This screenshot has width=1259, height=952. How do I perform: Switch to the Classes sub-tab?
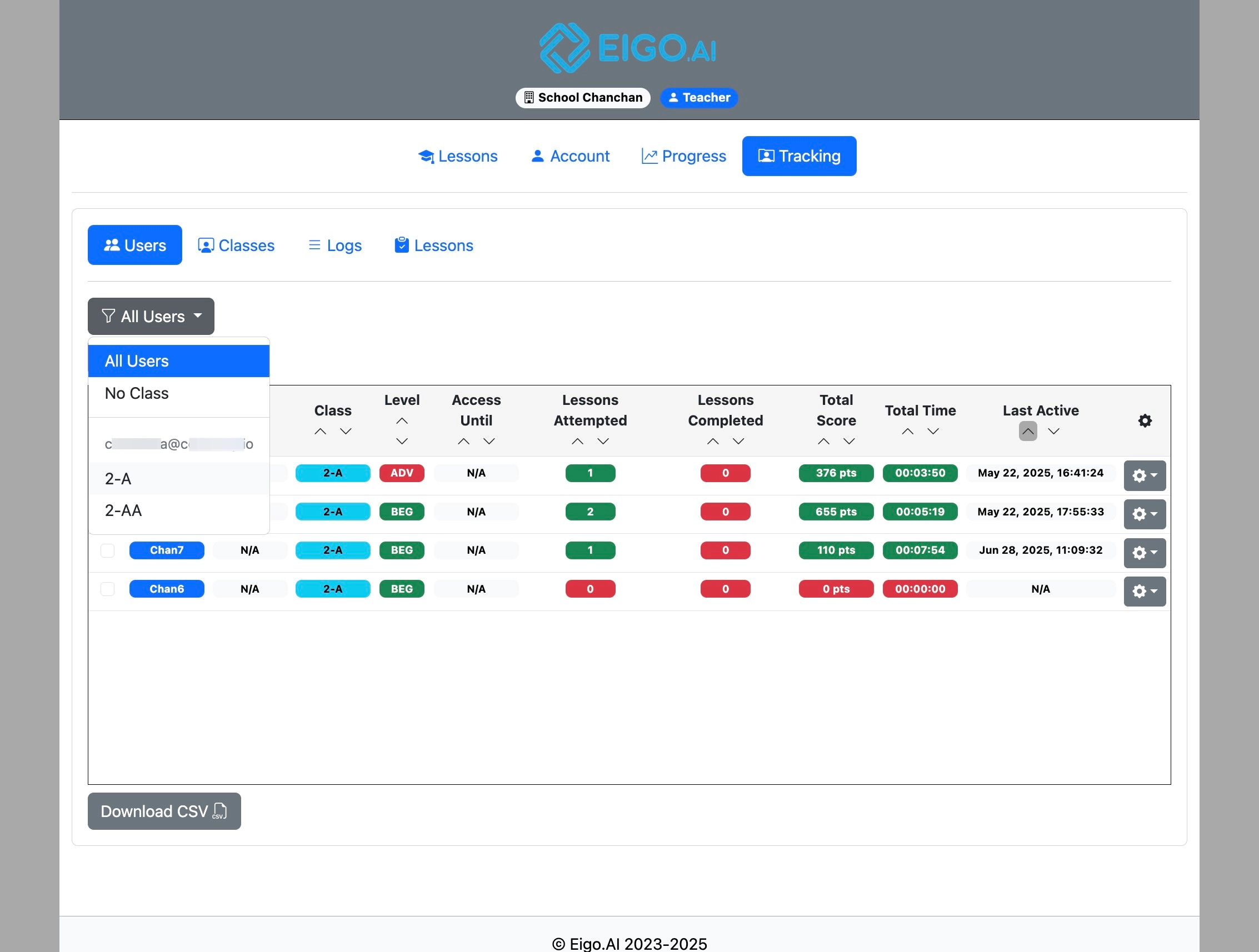pyautogui.click(x=236, y=245)
